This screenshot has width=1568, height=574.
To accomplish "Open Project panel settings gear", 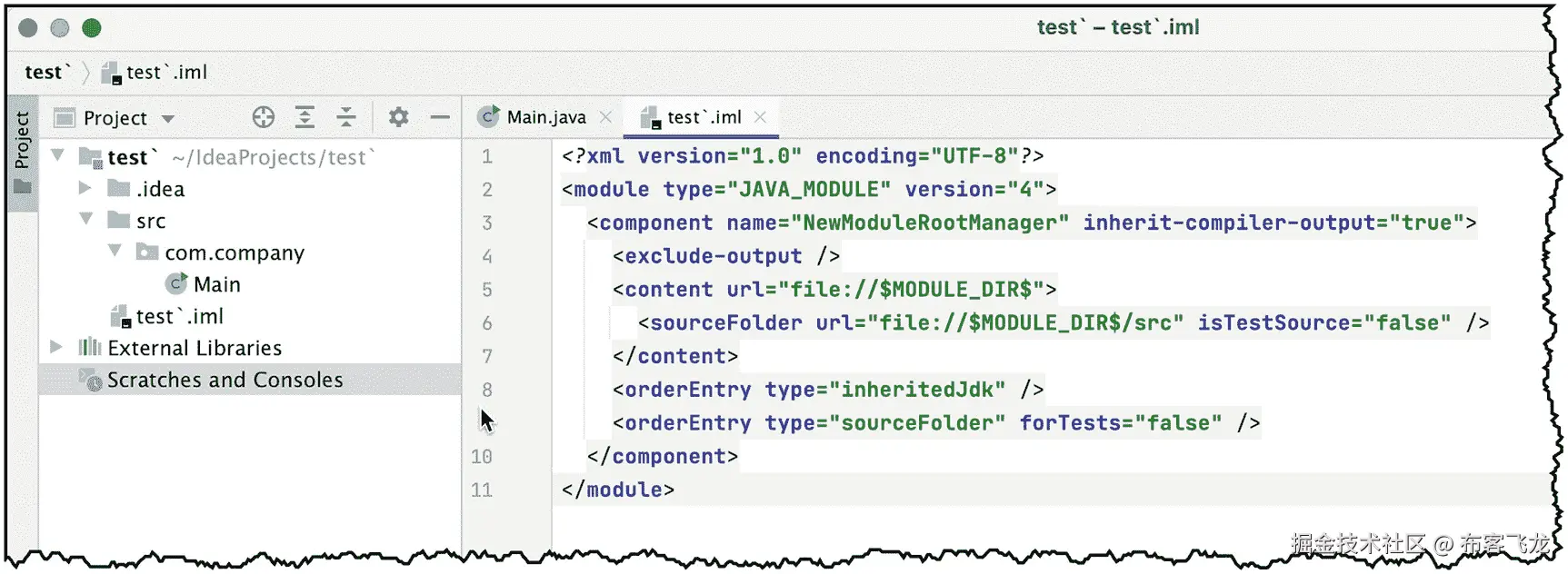I will (x=398, y=117).
